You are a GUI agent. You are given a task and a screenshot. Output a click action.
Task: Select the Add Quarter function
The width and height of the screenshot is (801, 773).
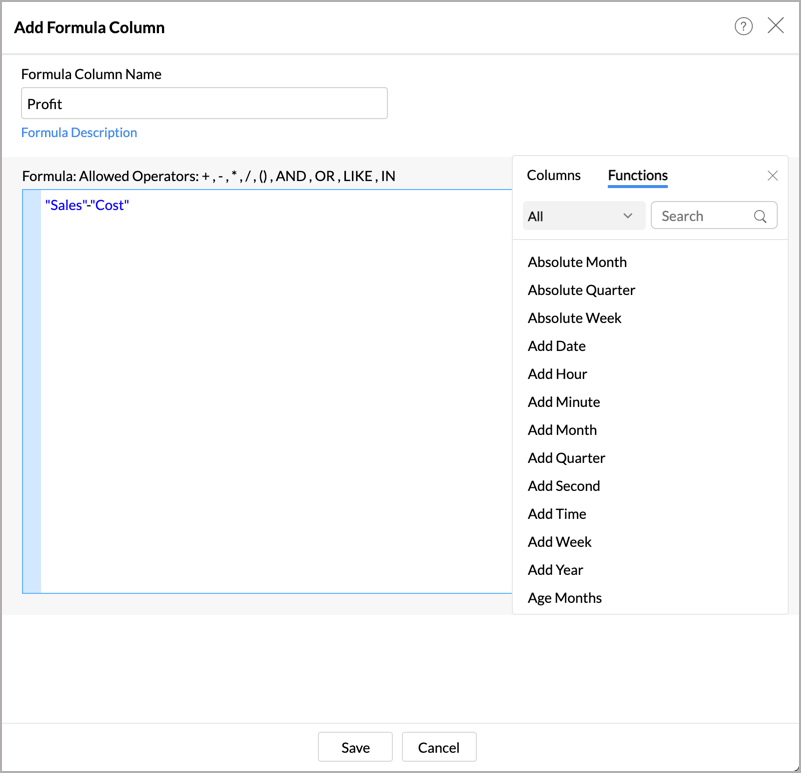(566, 458)
